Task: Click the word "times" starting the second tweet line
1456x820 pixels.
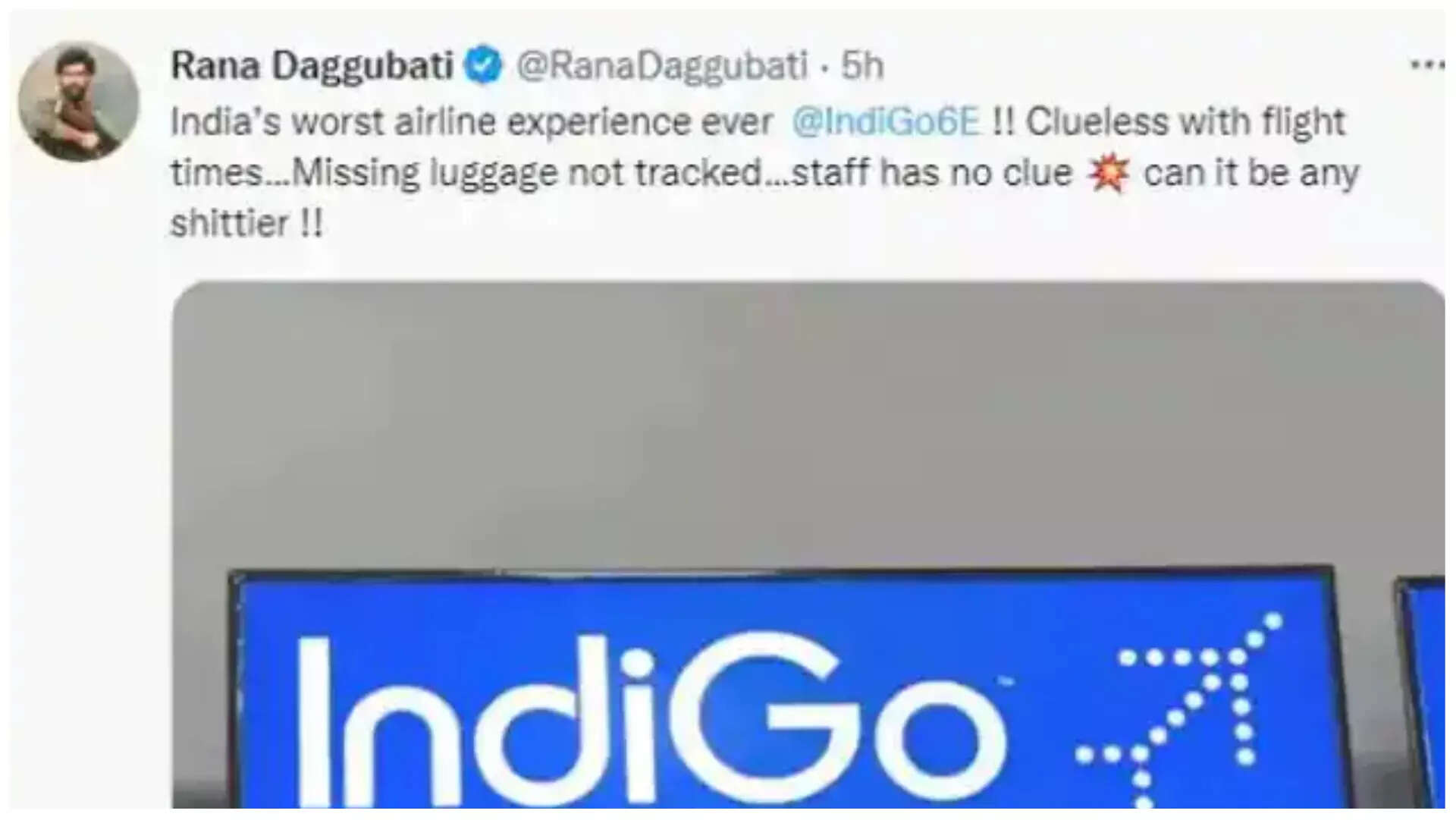Action: (x=216, y=174)
